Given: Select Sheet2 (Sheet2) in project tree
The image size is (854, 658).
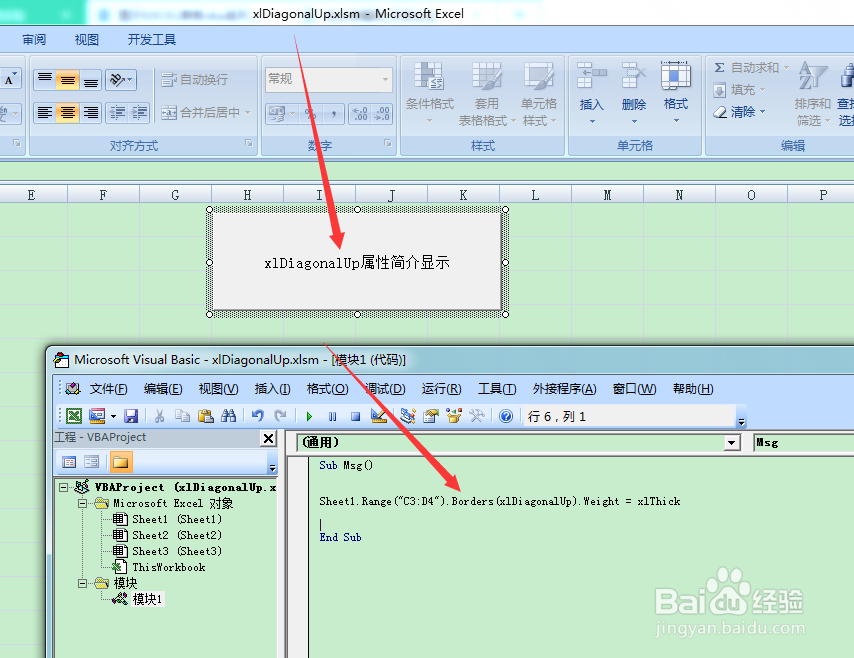Looking at the screenshot, I should tap(176, 535).
